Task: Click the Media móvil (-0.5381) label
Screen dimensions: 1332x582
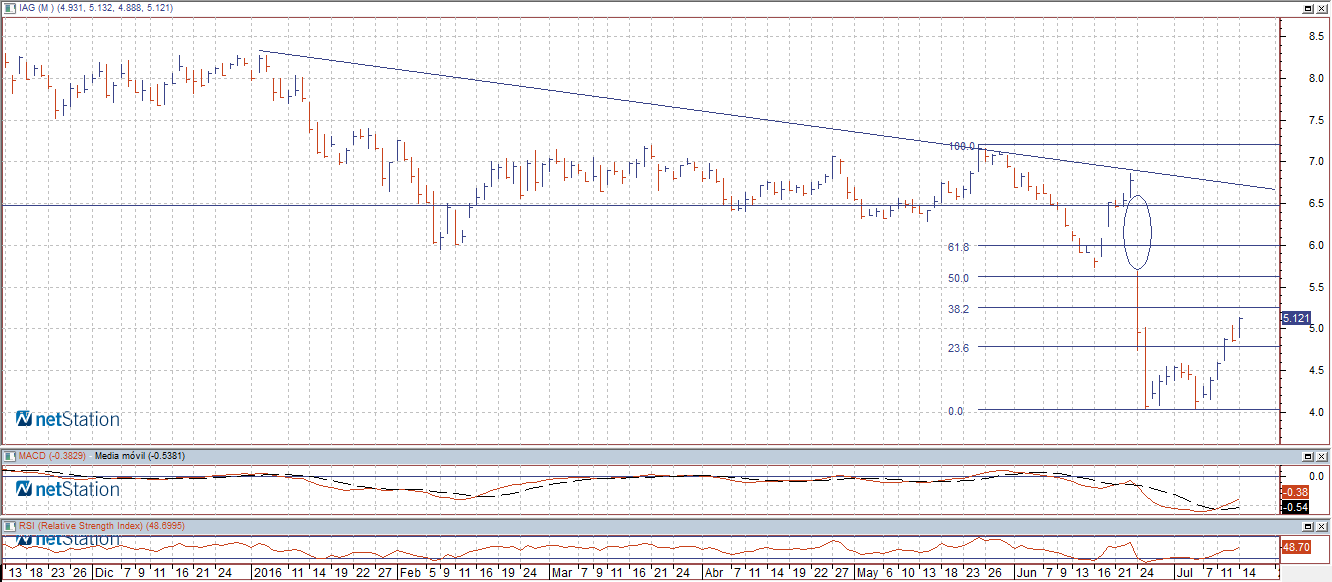Action: tap(138, 455)
